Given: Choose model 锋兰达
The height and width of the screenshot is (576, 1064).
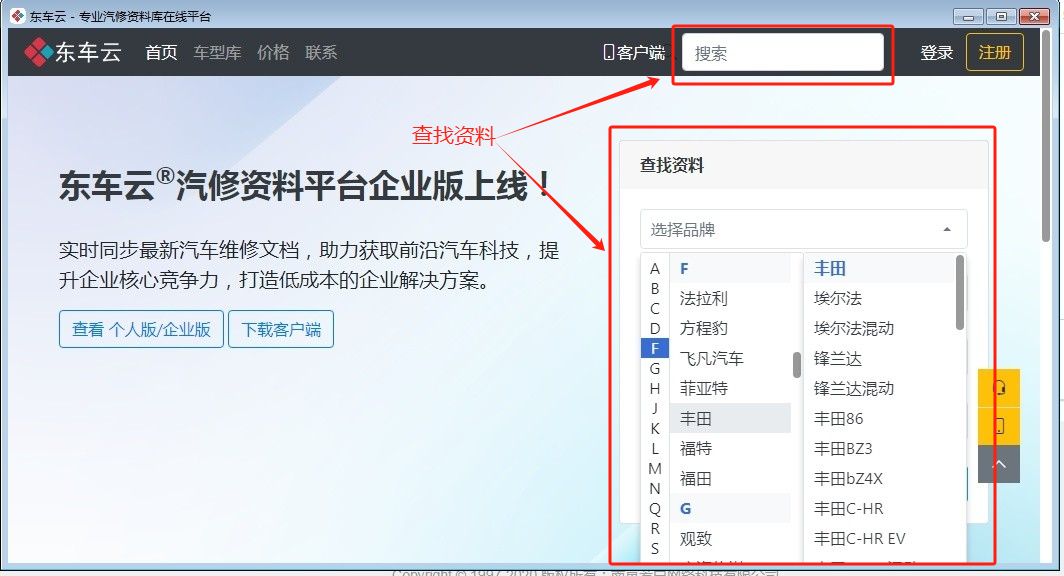Looking at the screenshot, I should coord(879,358).
